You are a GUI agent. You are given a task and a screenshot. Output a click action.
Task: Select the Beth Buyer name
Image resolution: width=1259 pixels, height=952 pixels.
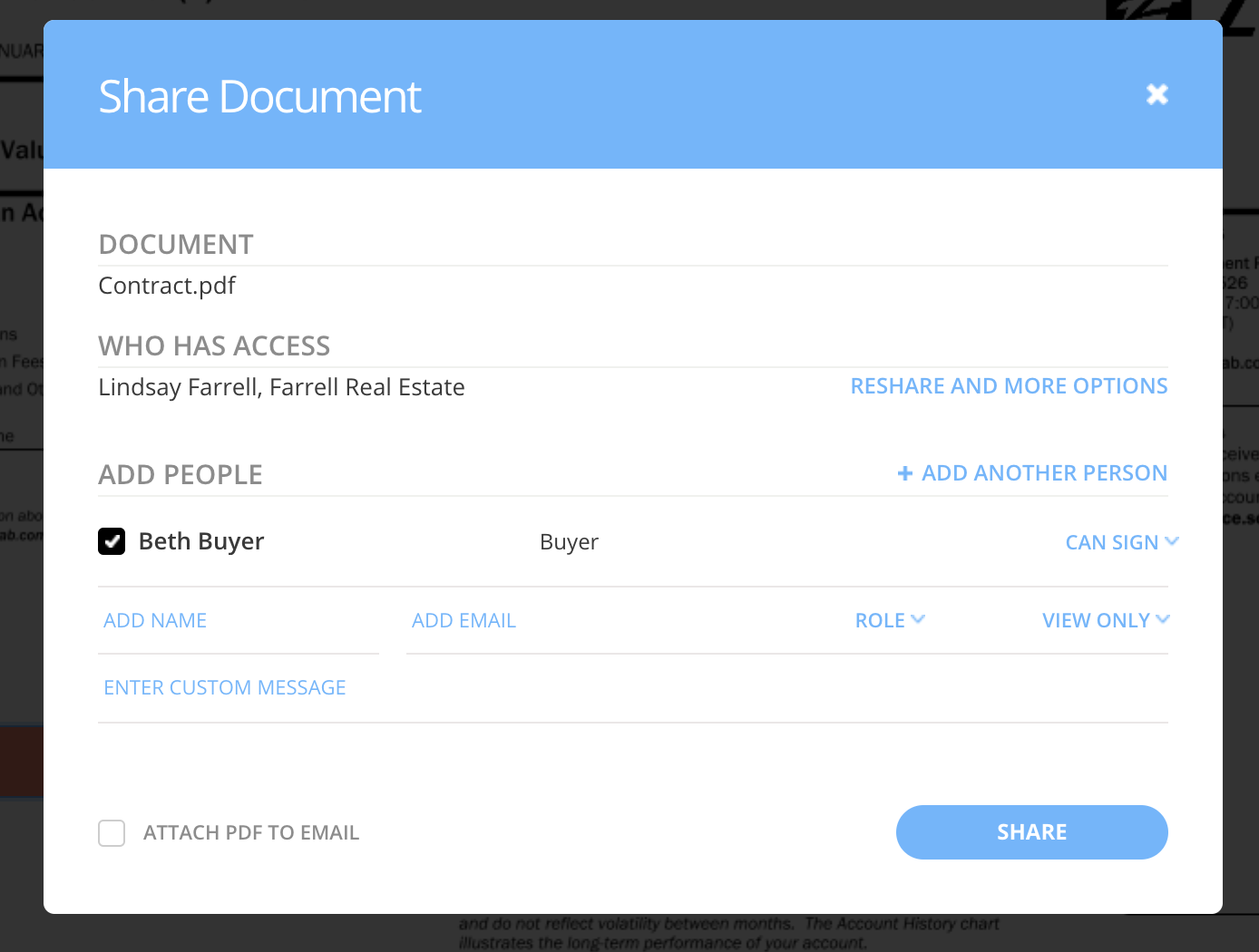201,541
